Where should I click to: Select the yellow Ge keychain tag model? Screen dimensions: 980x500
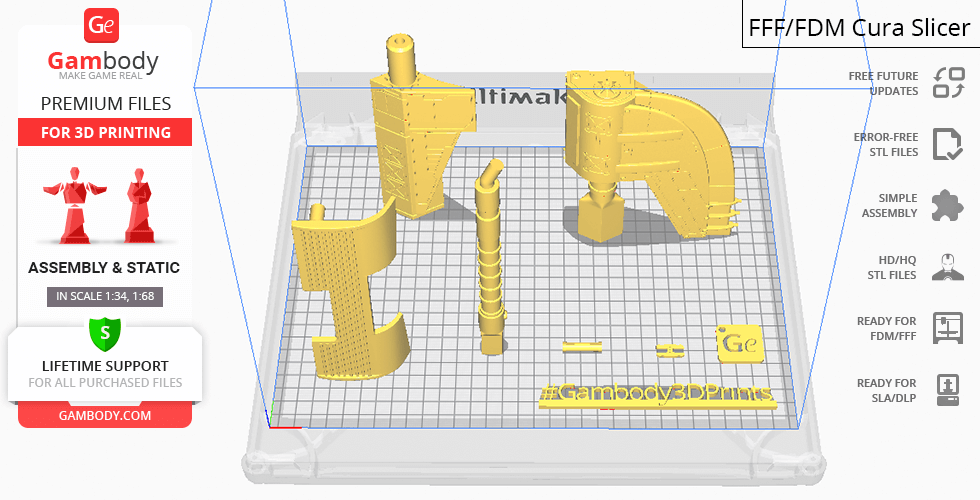tap(740, 343)
